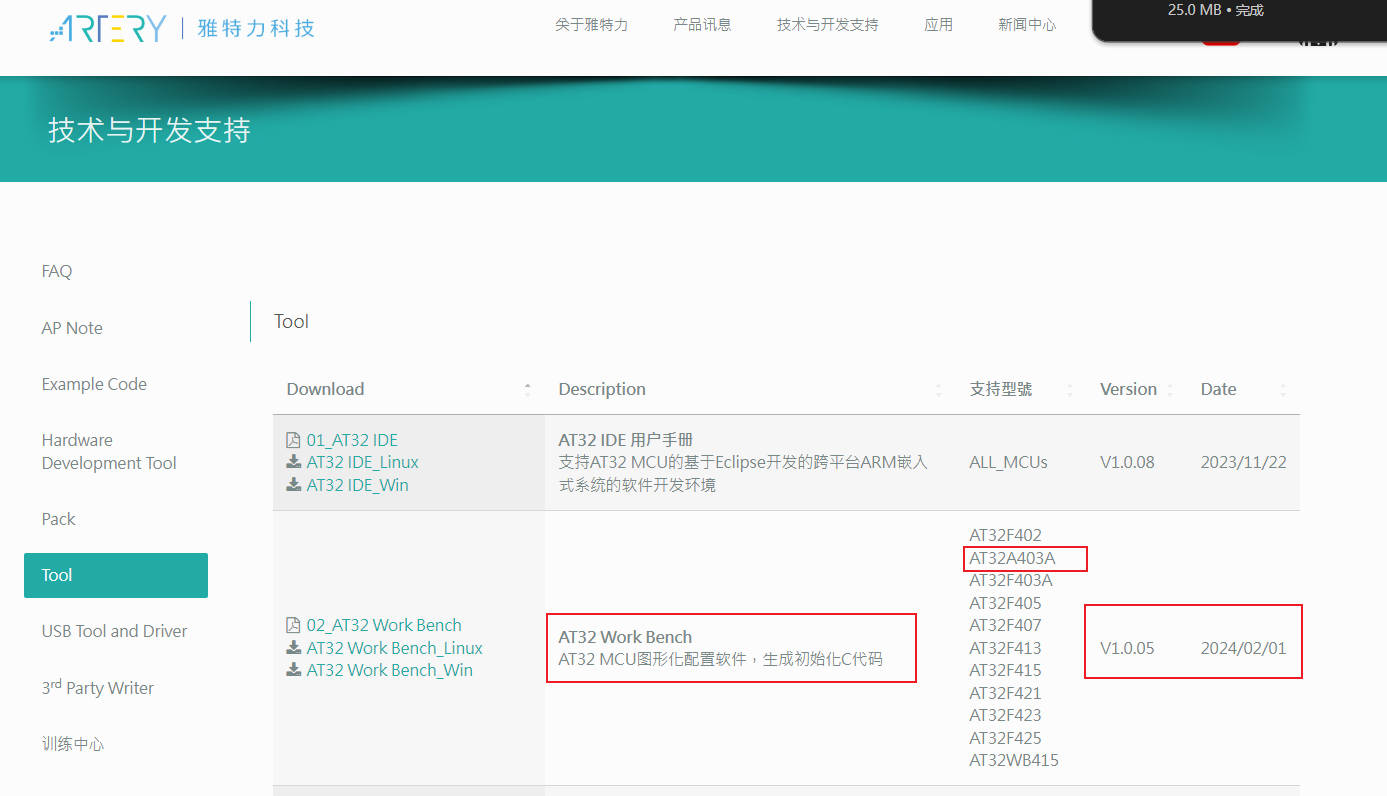Open the 应用 menu
The width and height of the screenshot is (1387, 796).
(x=938, y=25)
